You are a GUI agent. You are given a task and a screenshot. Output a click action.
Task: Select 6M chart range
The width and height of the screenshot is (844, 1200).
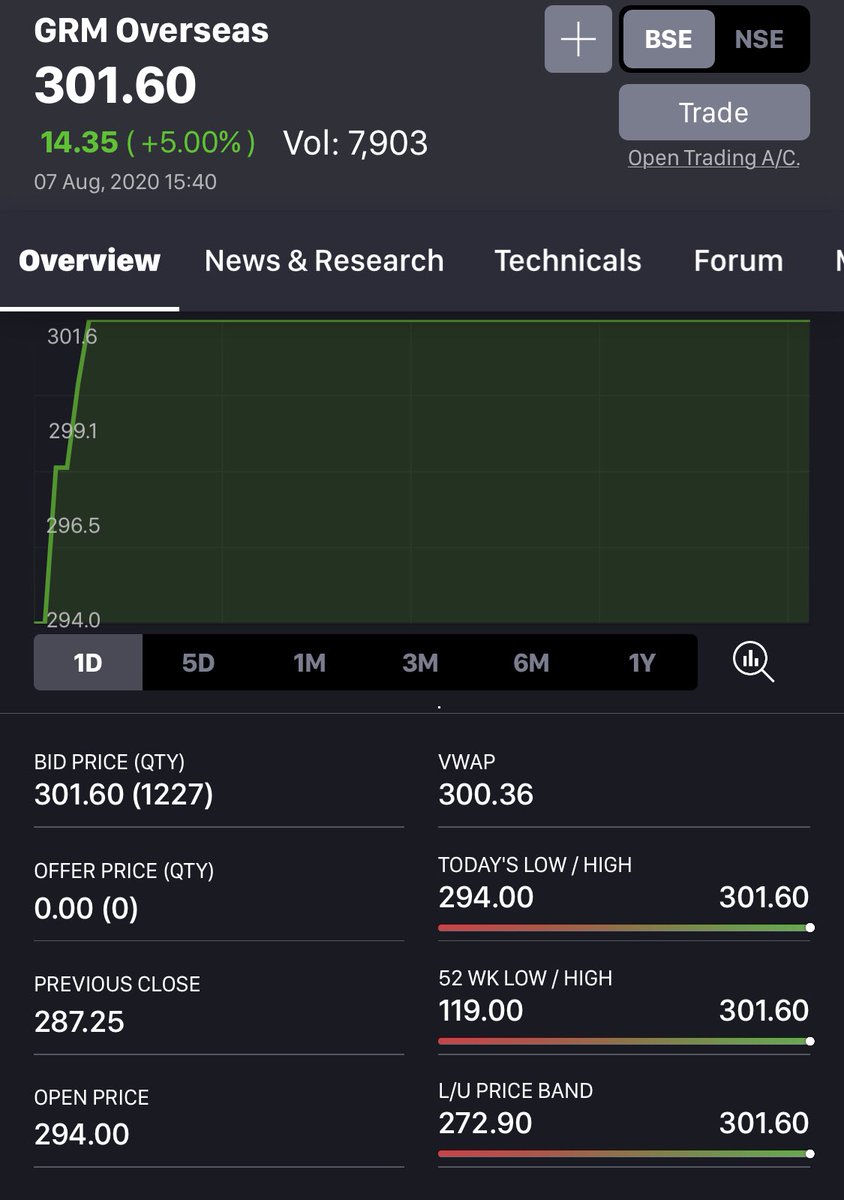(531, 663)
